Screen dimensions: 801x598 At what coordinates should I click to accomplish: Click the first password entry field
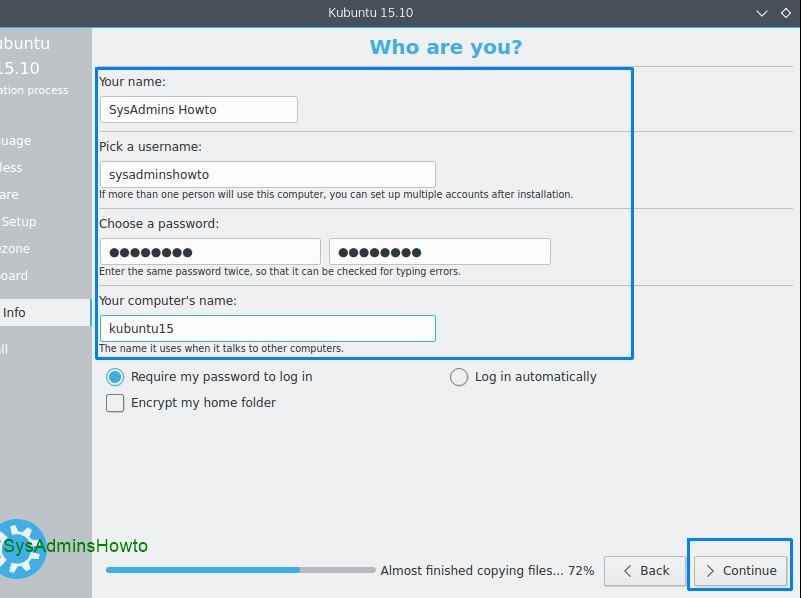point(210,252)
